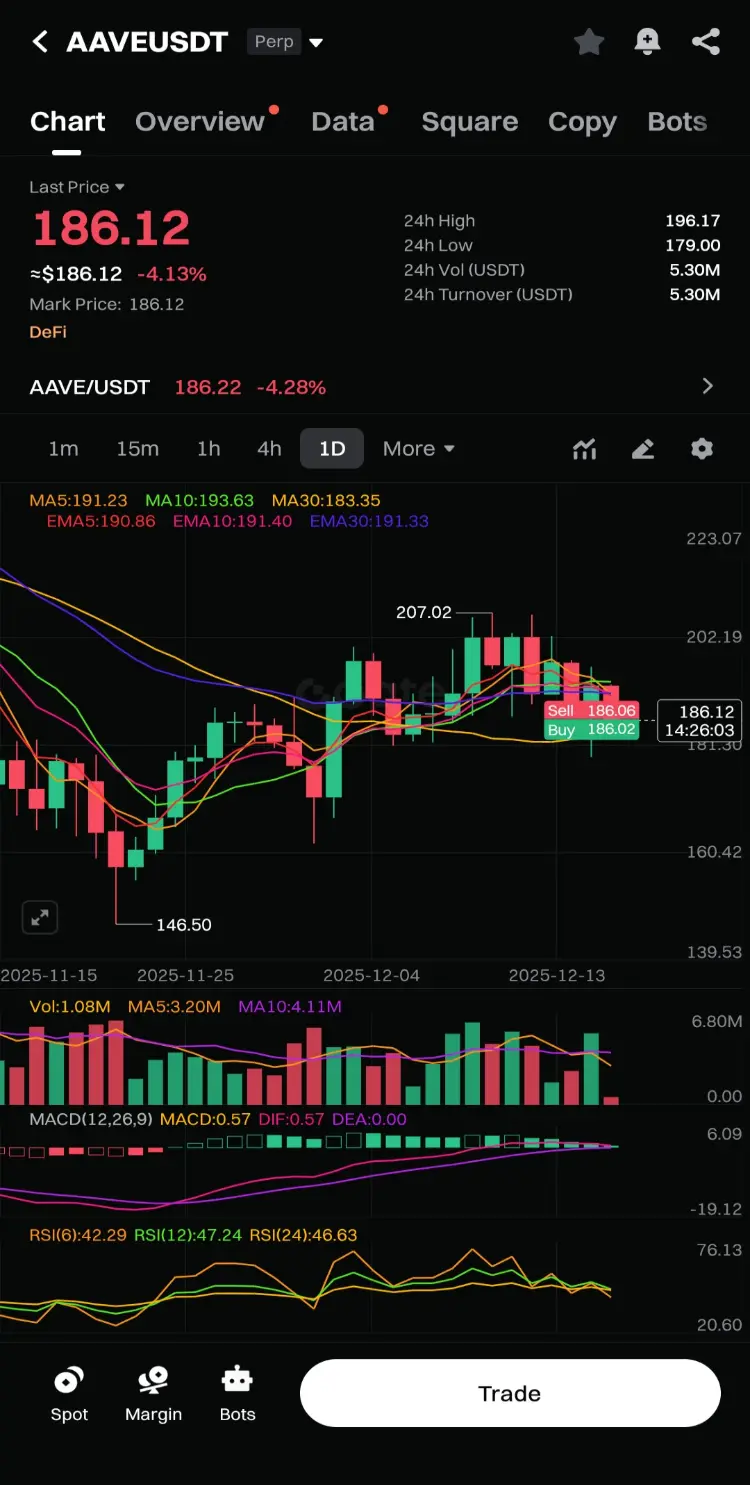Screen dimensions: 750x1485
Task: Tap the Vol:1.08M label
Action: [69, 1006]
